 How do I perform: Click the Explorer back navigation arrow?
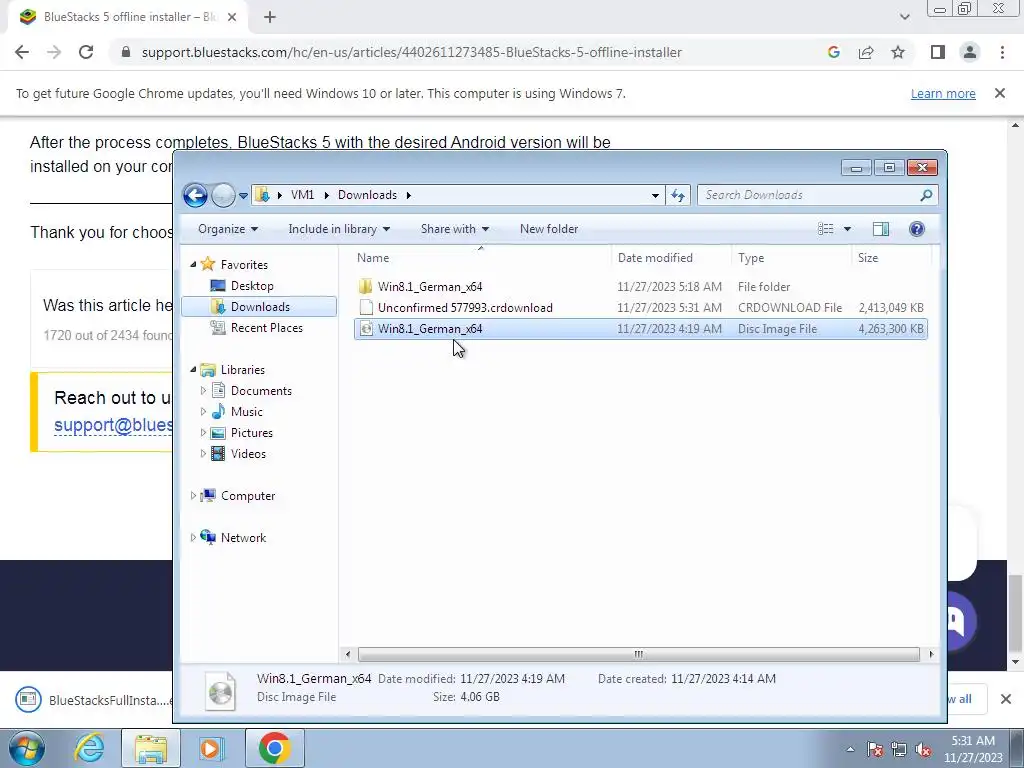click(195, 195)
